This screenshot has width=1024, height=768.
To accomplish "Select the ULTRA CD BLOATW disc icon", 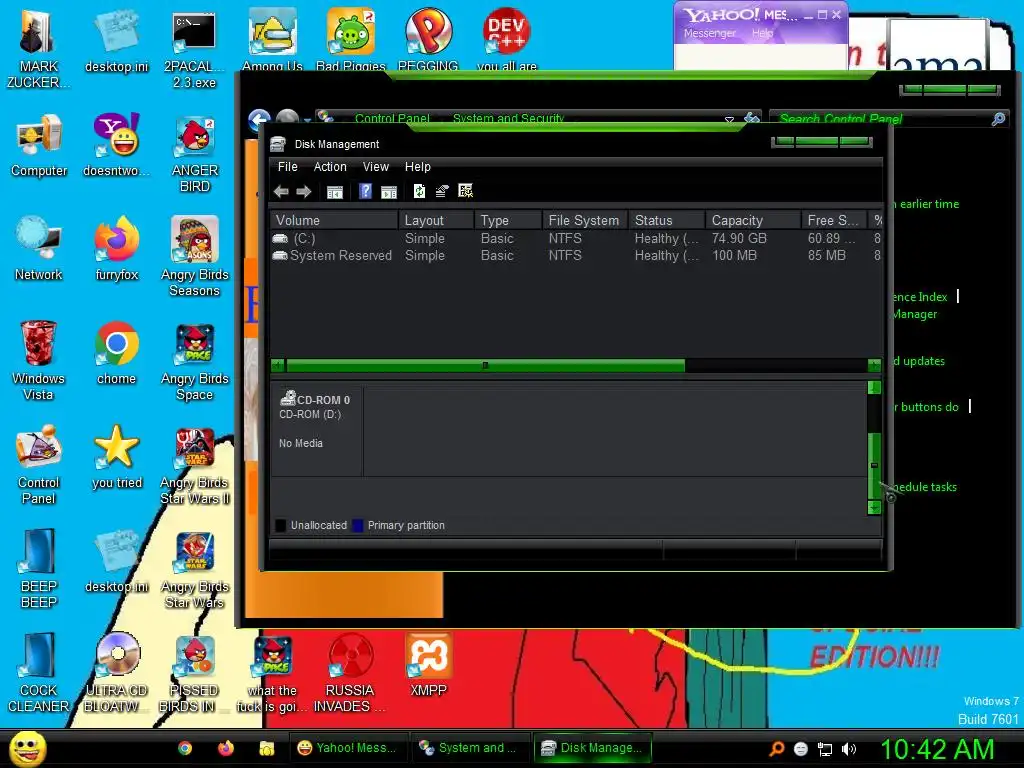I will click(117, 673).
